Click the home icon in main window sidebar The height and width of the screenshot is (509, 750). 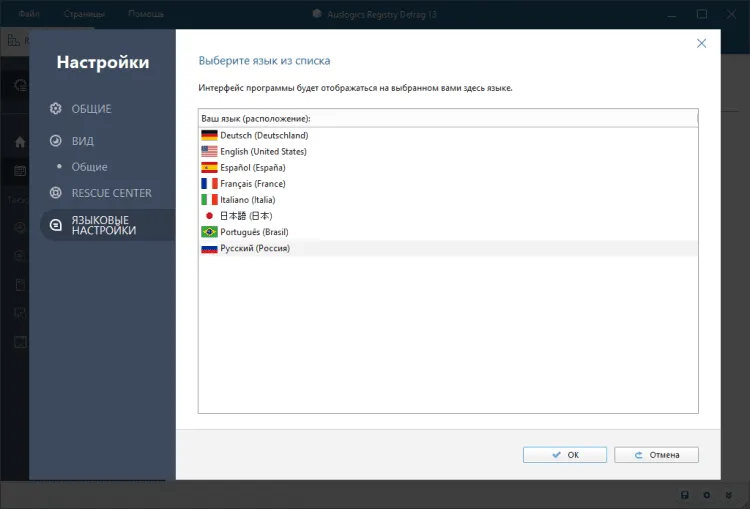point(20,142)
